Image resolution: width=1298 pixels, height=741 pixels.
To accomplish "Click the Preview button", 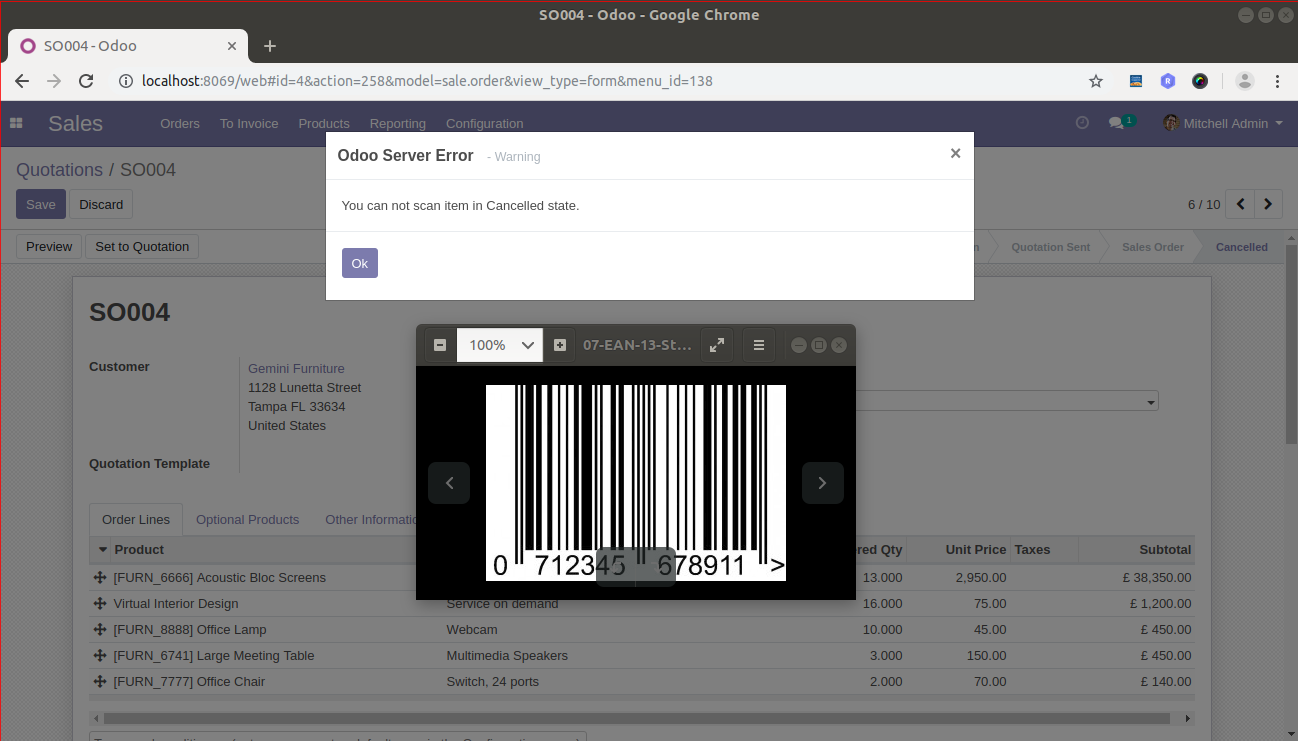I will (x=49, y=247).
